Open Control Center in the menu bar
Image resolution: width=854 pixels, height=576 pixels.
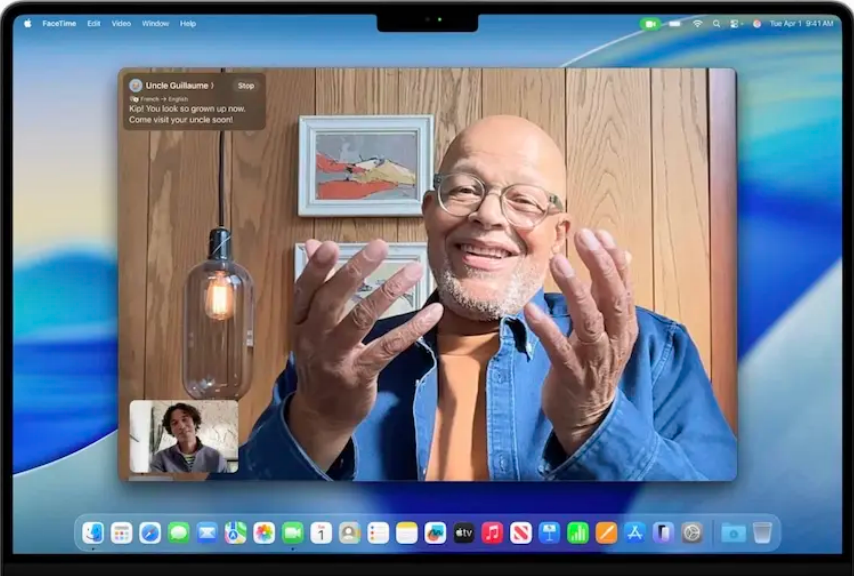pos(735,24)
